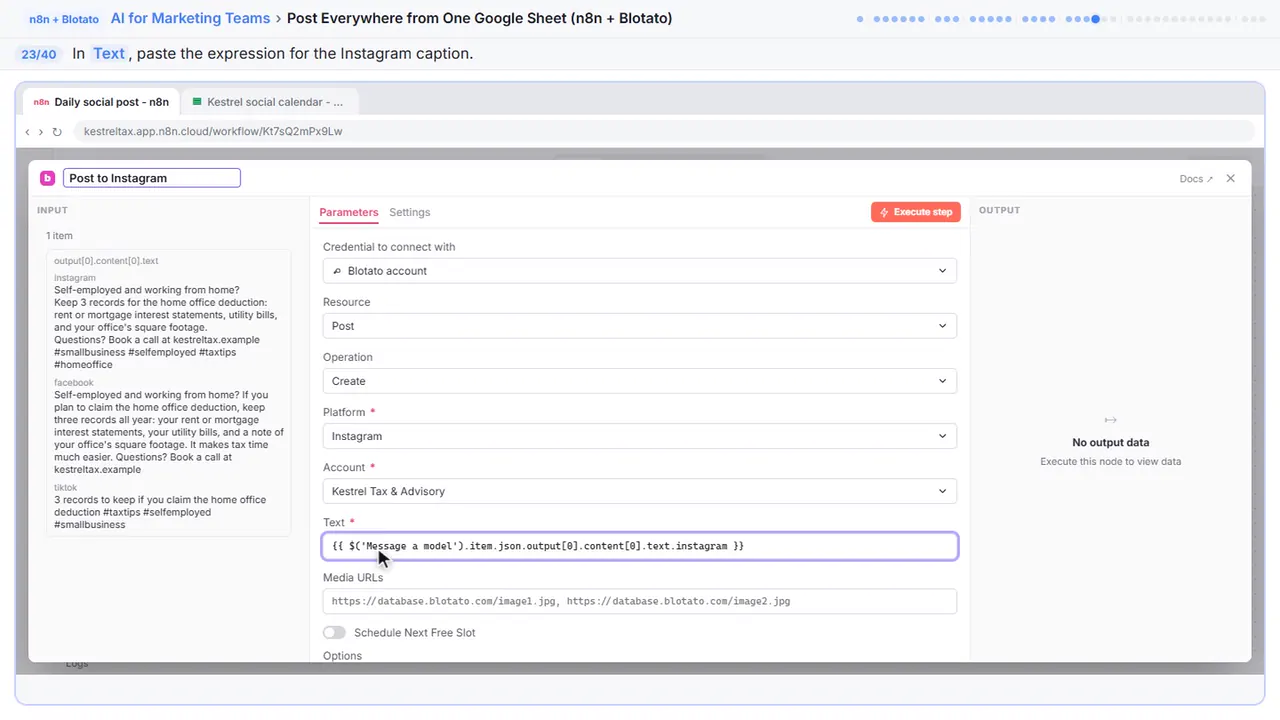Open the Account dropdown showing Kestrel Tax & Advisory
This screenshot has height=720, width=1280.
(639, 491)
